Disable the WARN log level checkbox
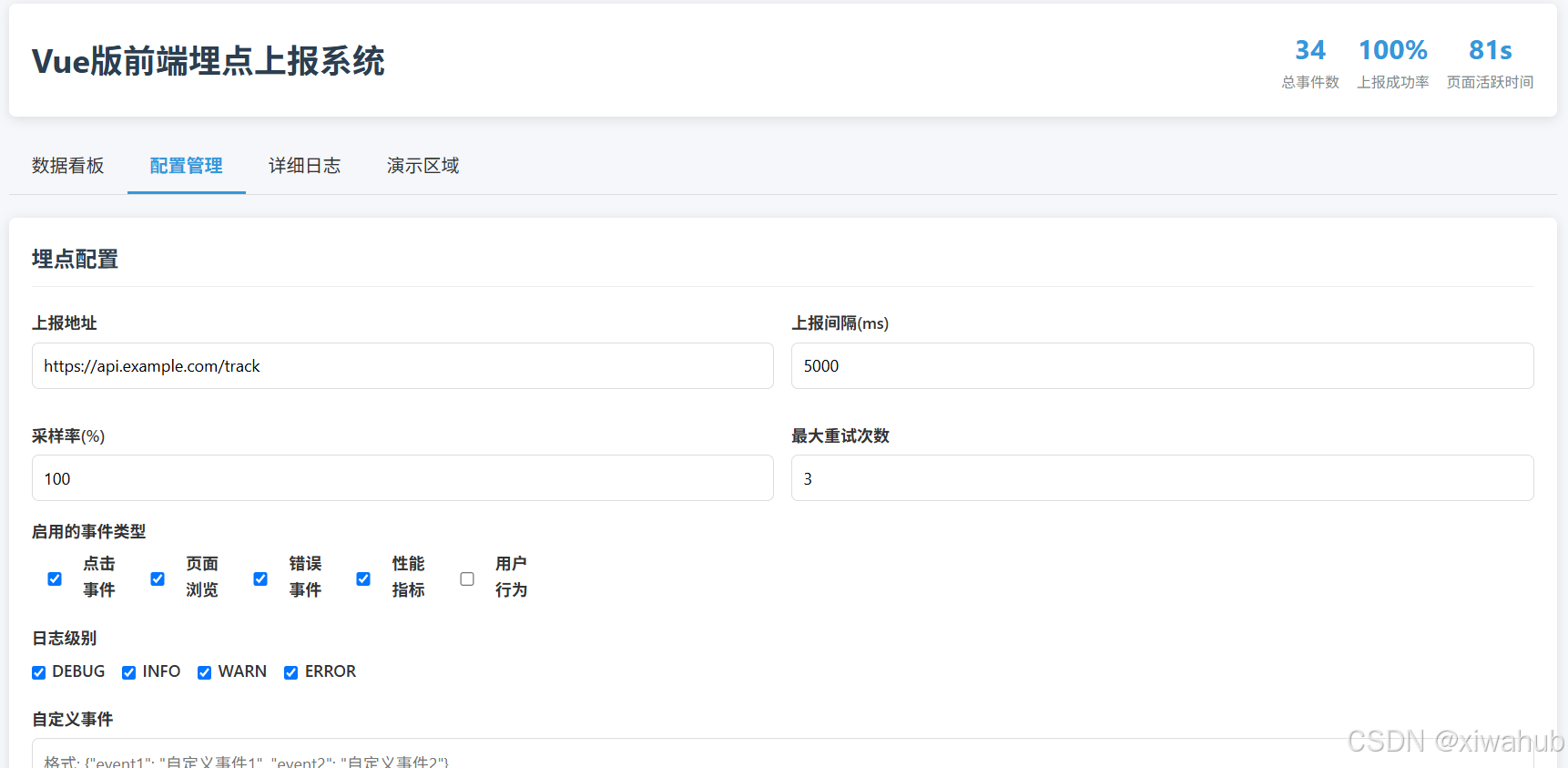Image resolution: width=1568 pixels, height=768 pixels. 204,672
